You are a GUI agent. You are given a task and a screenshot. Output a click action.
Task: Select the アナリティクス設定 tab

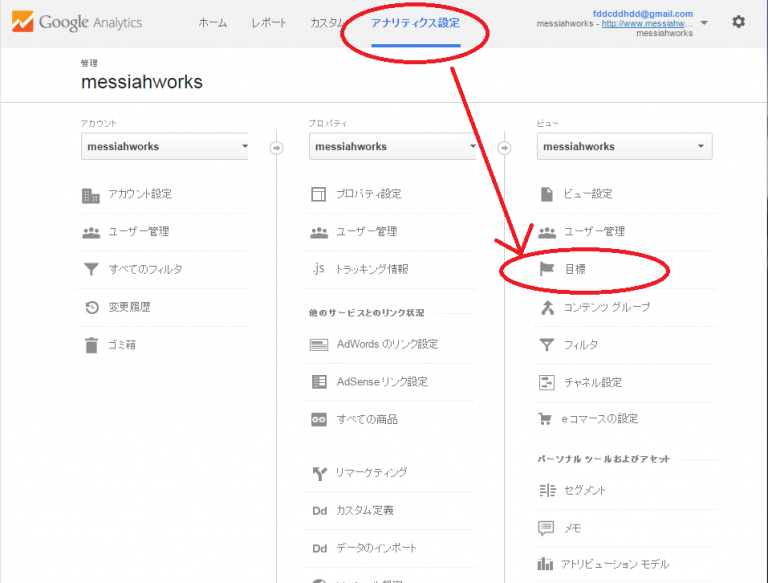pyautogui.click(x=415, y=22)
